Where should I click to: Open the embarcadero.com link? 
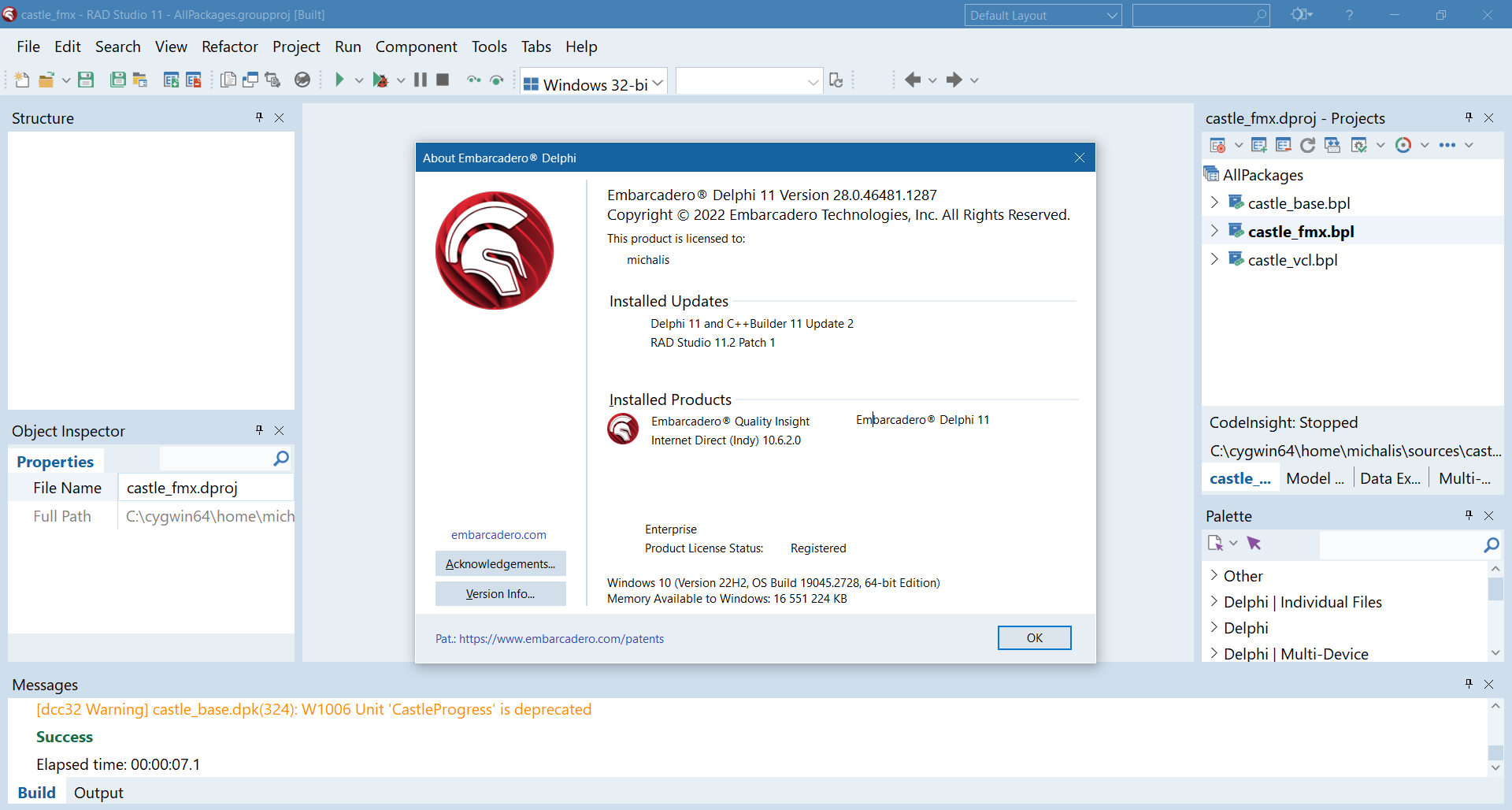(x=498, y=534)
